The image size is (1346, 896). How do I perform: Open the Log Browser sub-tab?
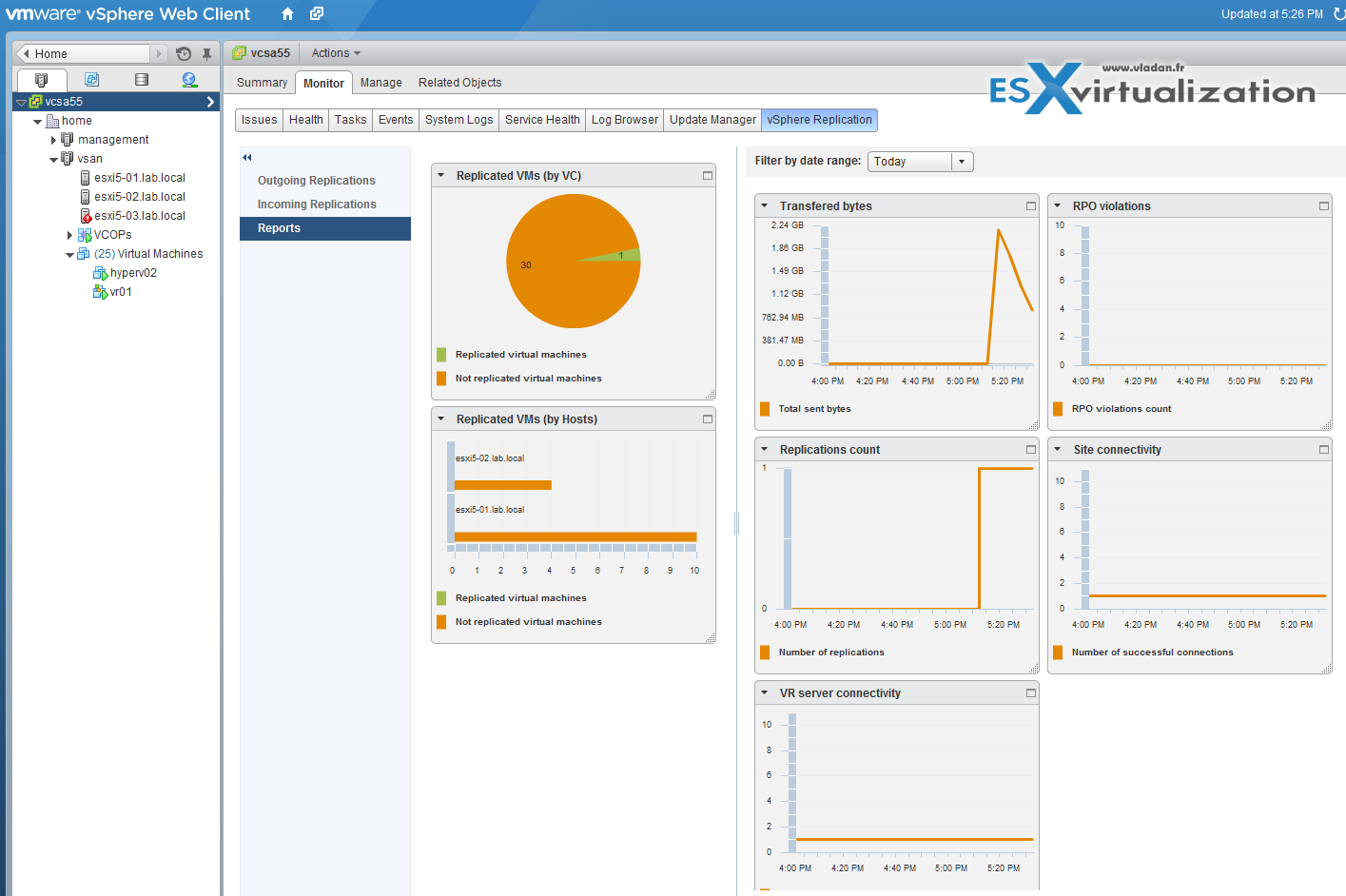point(625,120)
